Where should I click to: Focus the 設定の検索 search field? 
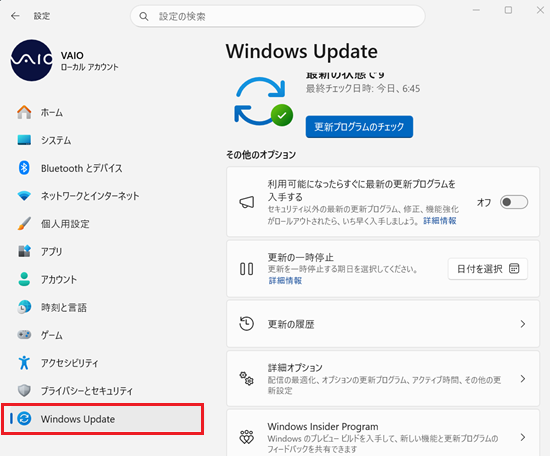(278, 16)
